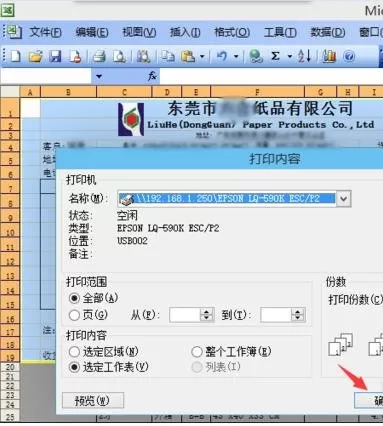The width and height of the screenshot is (383, 426).
Task: Click the Excel application icon in title bar
Action: (x=7, y=10)
